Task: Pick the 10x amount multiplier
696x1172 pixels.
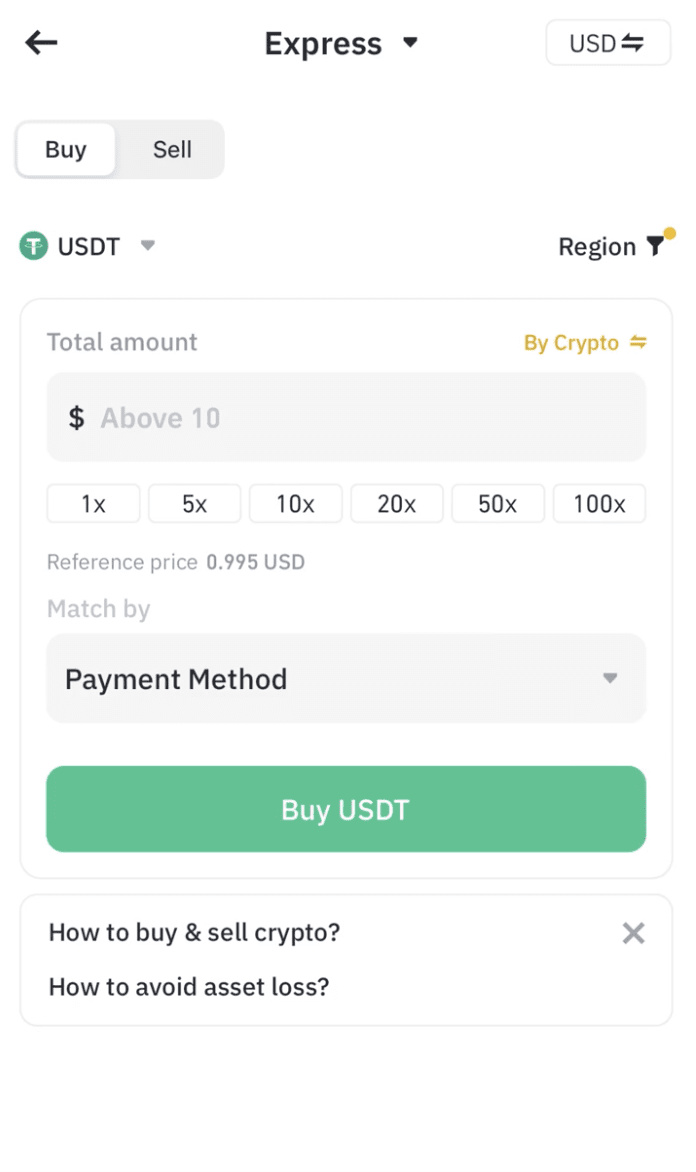Action: pos(296,504)
